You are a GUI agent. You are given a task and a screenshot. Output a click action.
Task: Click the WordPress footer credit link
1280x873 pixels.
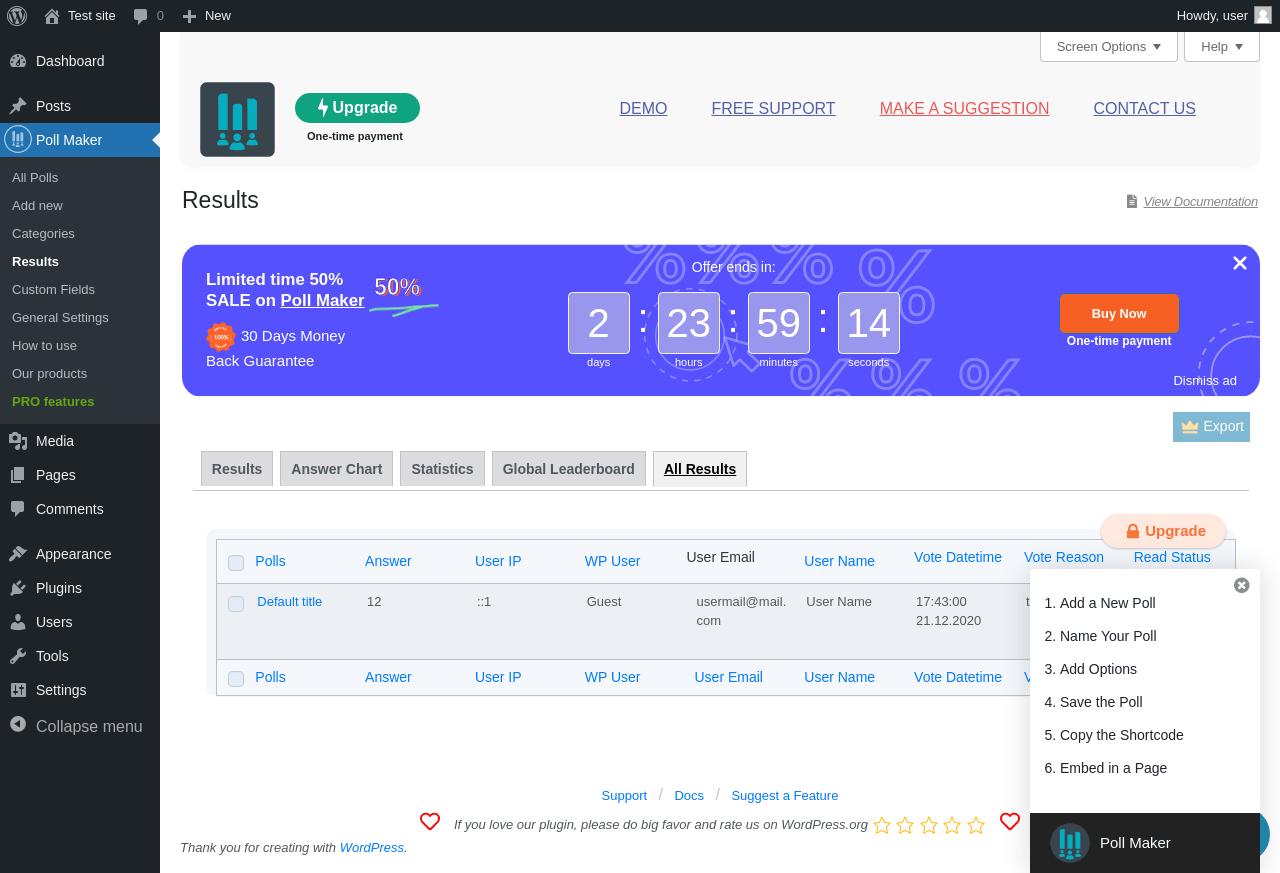pos(372,848)
